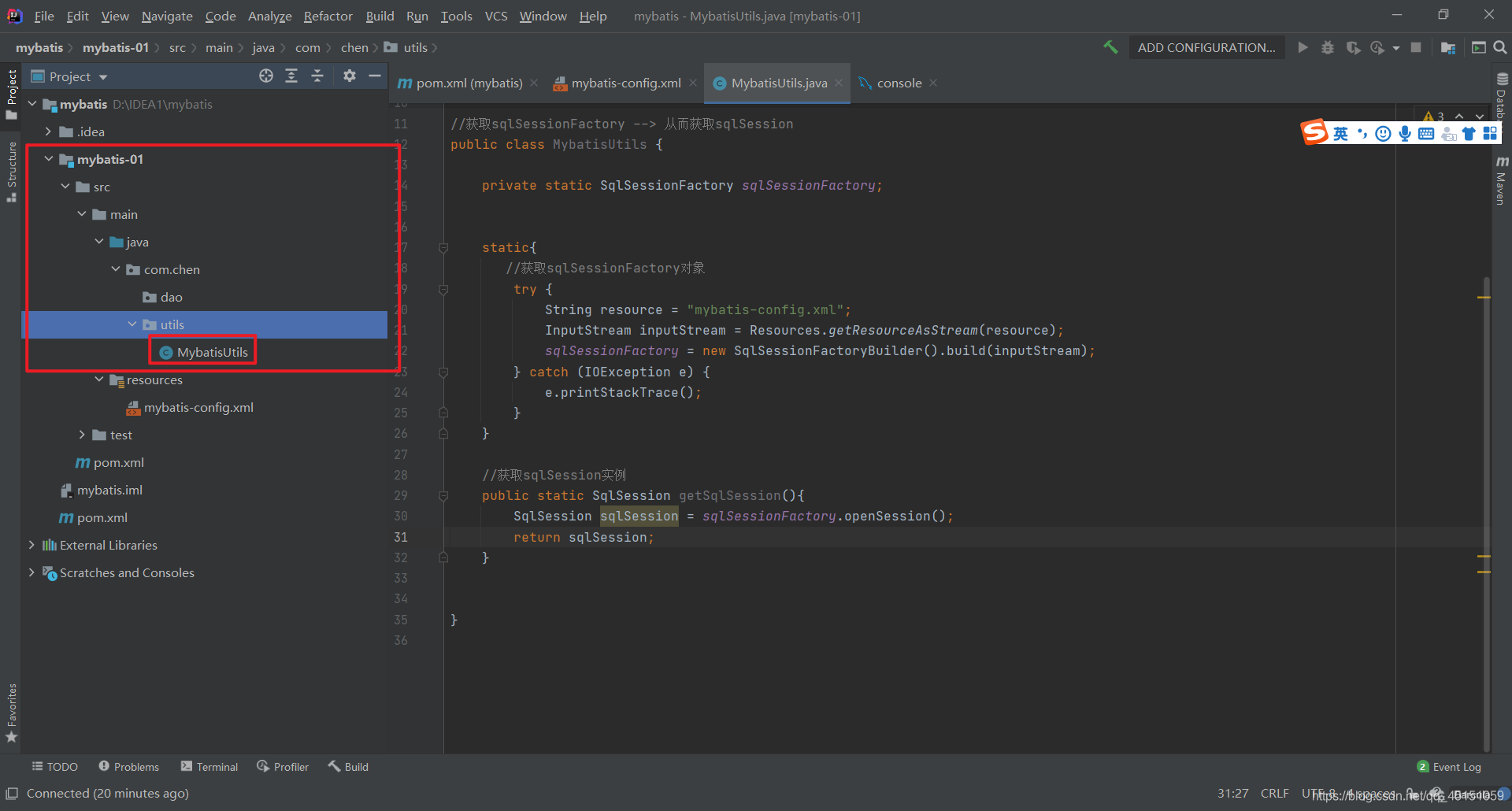Expand External Libraries node
Image resolution: width=1512 pixels, height=811 pixels.
coord(32,545)
